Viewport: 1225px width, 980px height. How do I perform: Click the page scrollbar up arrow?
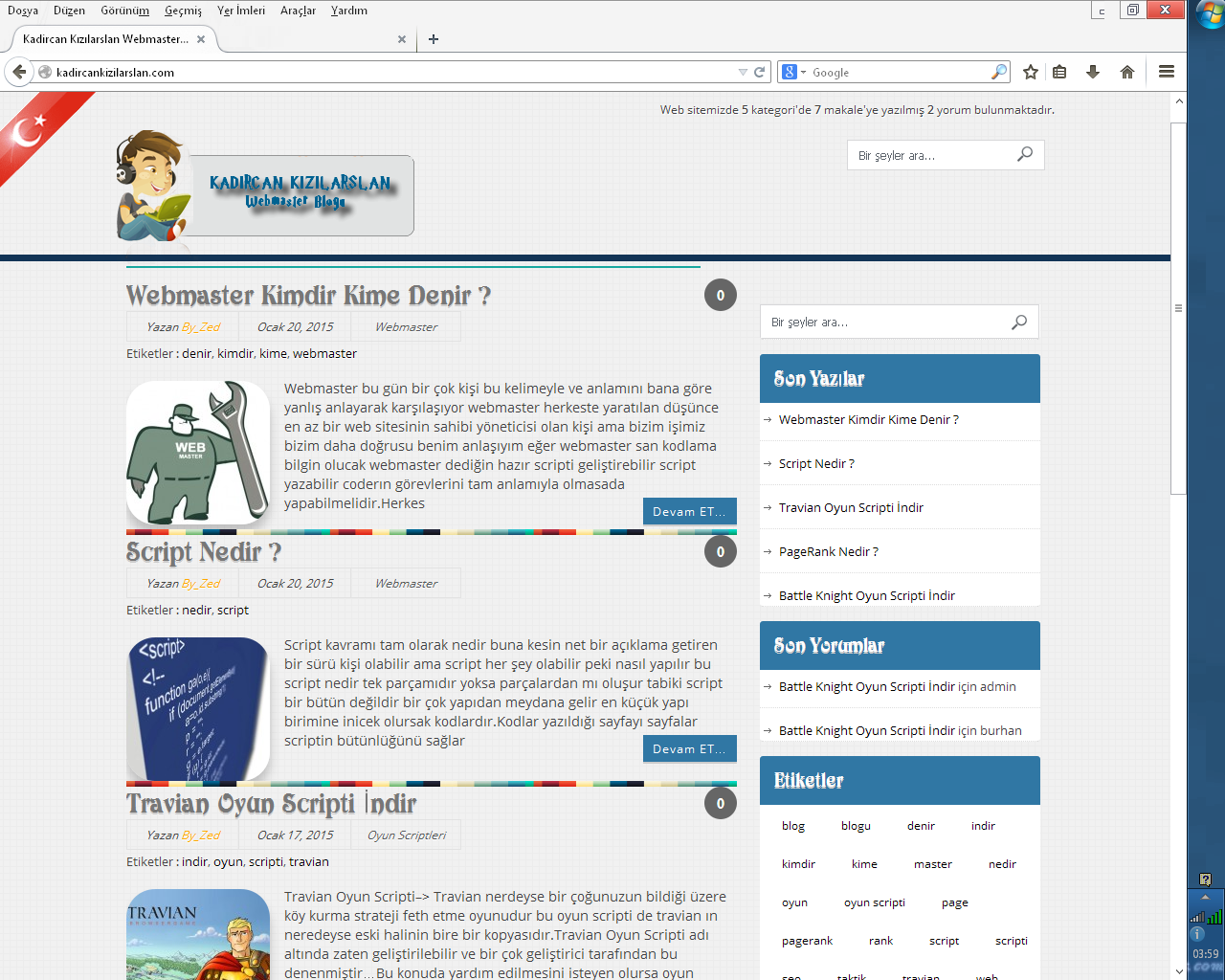1179,100
